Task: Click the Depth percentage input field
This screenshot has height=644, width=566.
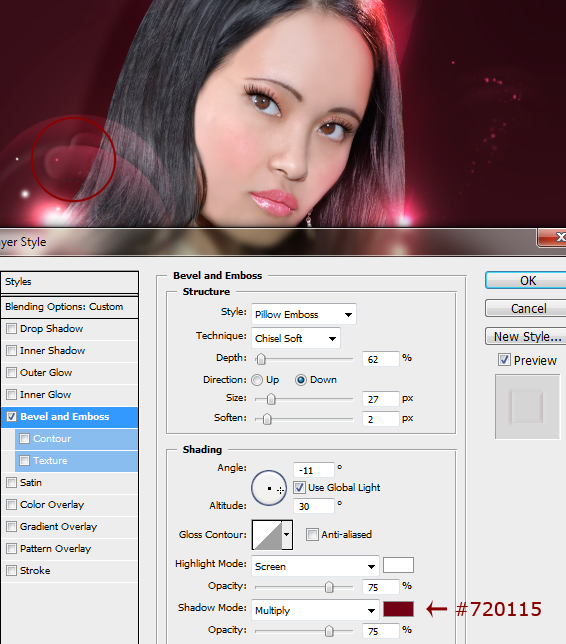Action: [381, 359]
